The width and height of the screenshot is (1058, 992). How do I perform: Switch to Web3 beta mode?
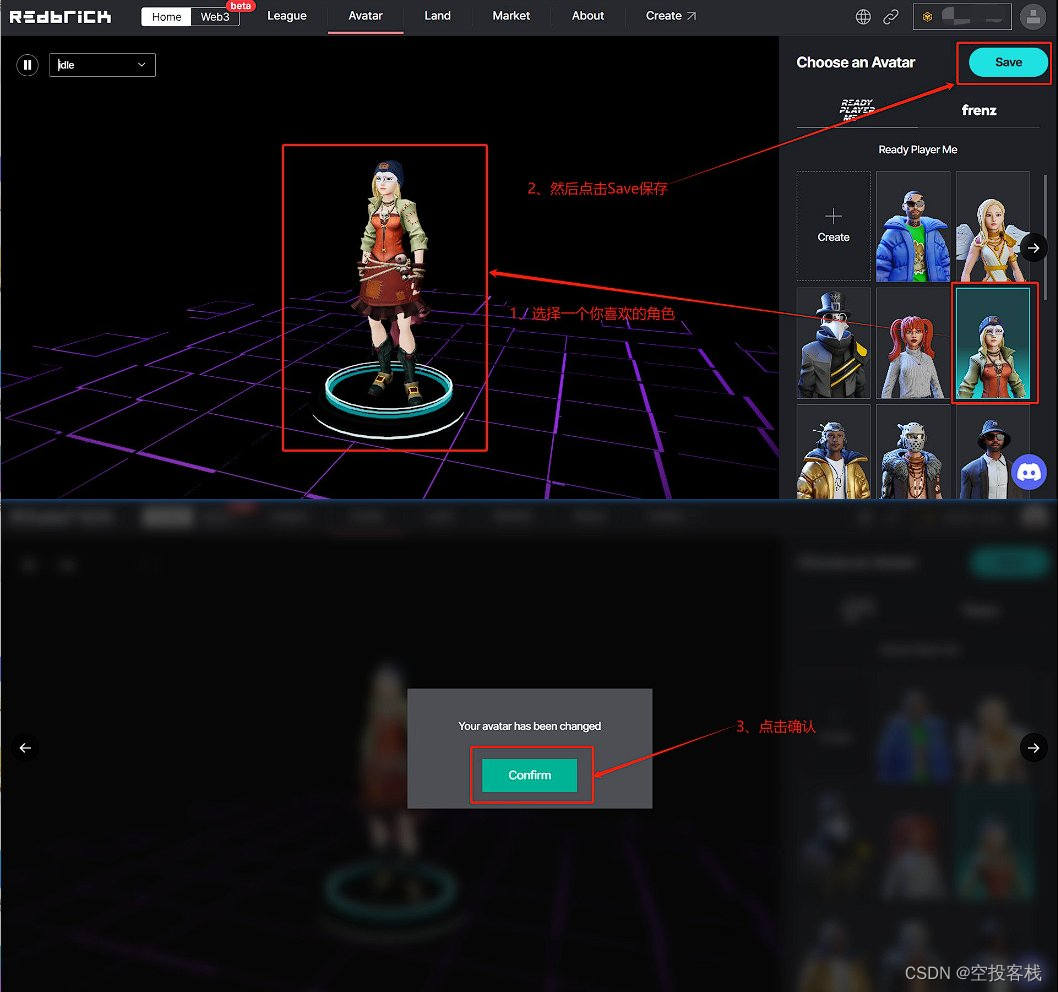click(x=215, y=17)
